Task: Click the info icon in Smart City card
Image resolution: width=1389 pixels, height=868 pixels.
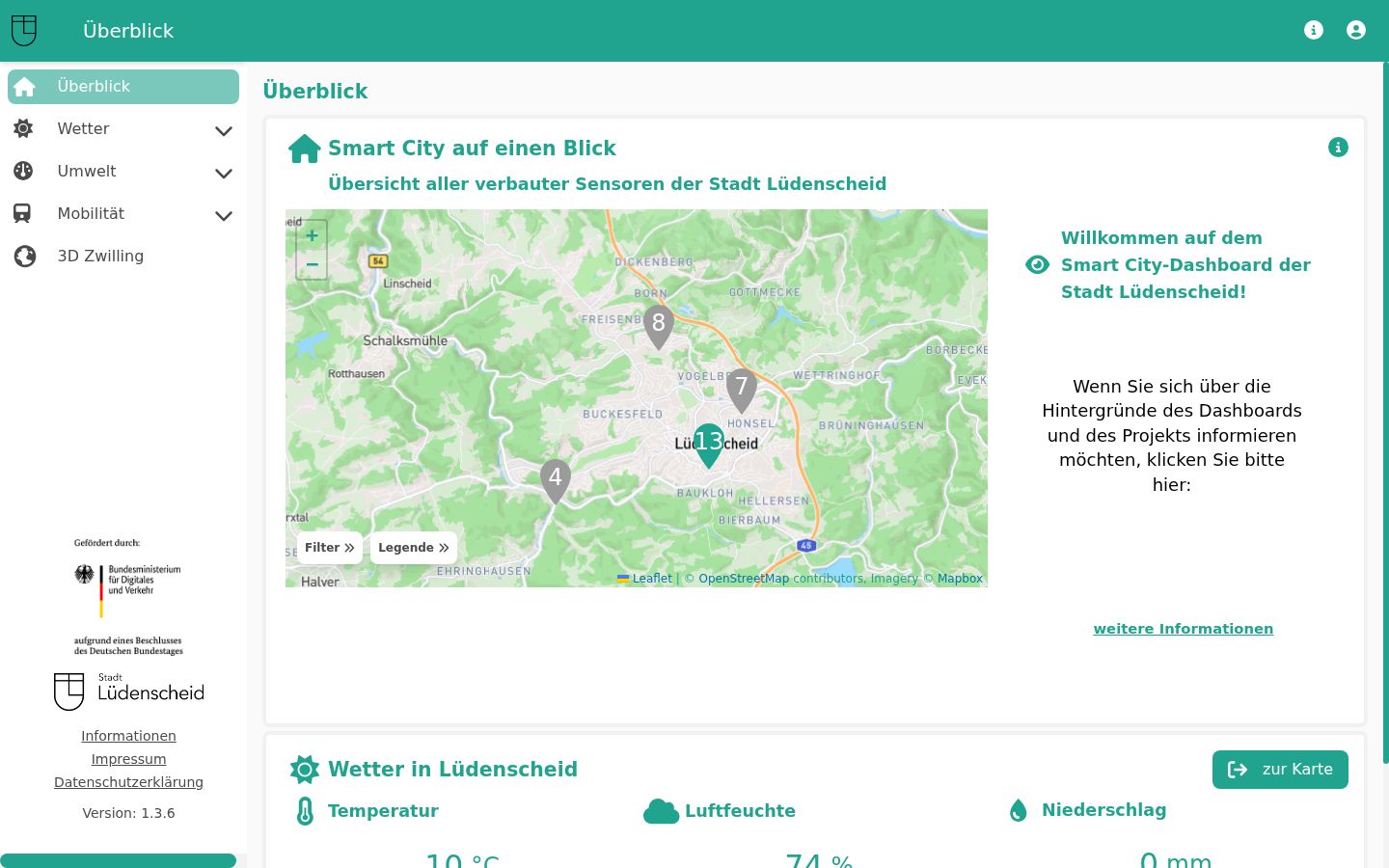Action: point(1338,148)
